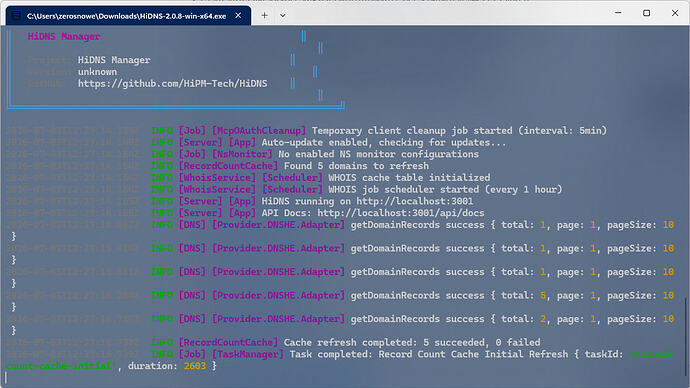Minimize the terminal window
Viewport: 690px width, 388px height.
coord(618,13)
